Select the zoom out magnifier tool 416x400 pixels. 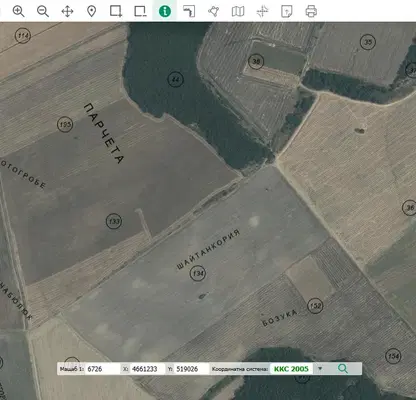[43, 11]
